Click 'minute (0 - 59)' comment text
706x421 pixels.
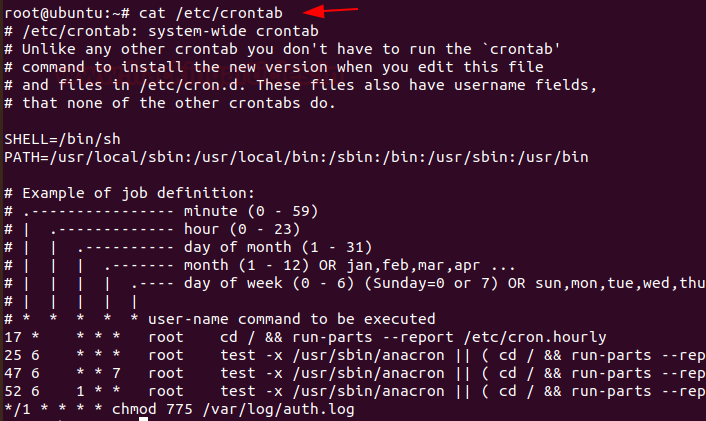(251, 211)
